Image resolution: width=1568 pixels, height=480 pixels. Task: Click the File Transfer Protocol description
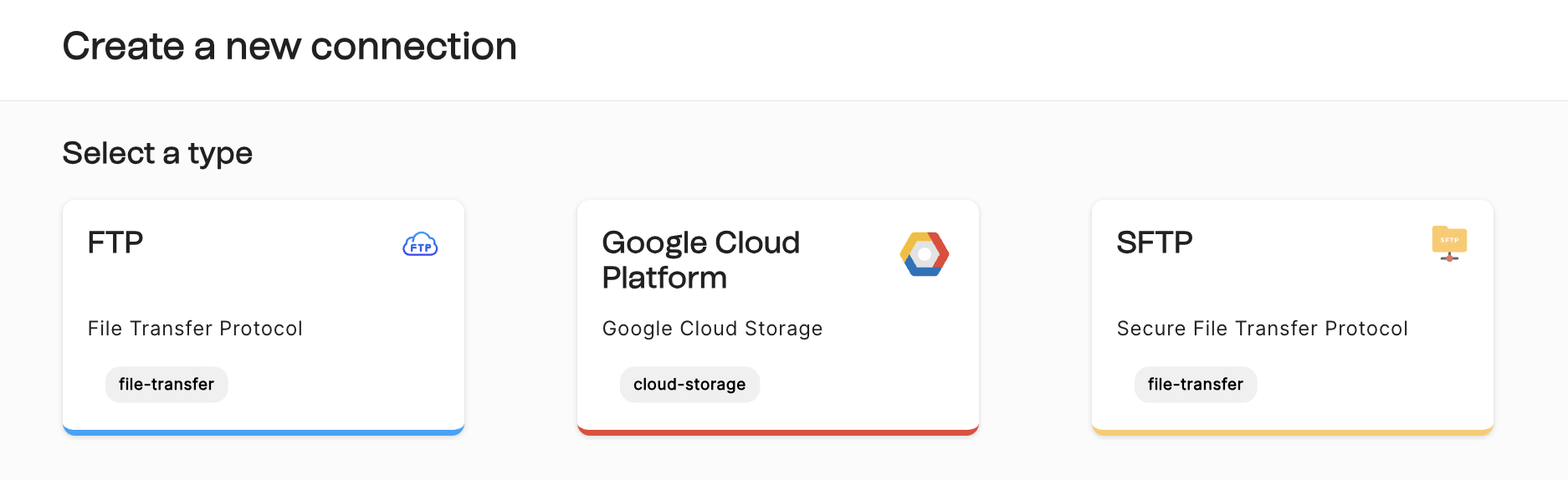pos(195,329)
